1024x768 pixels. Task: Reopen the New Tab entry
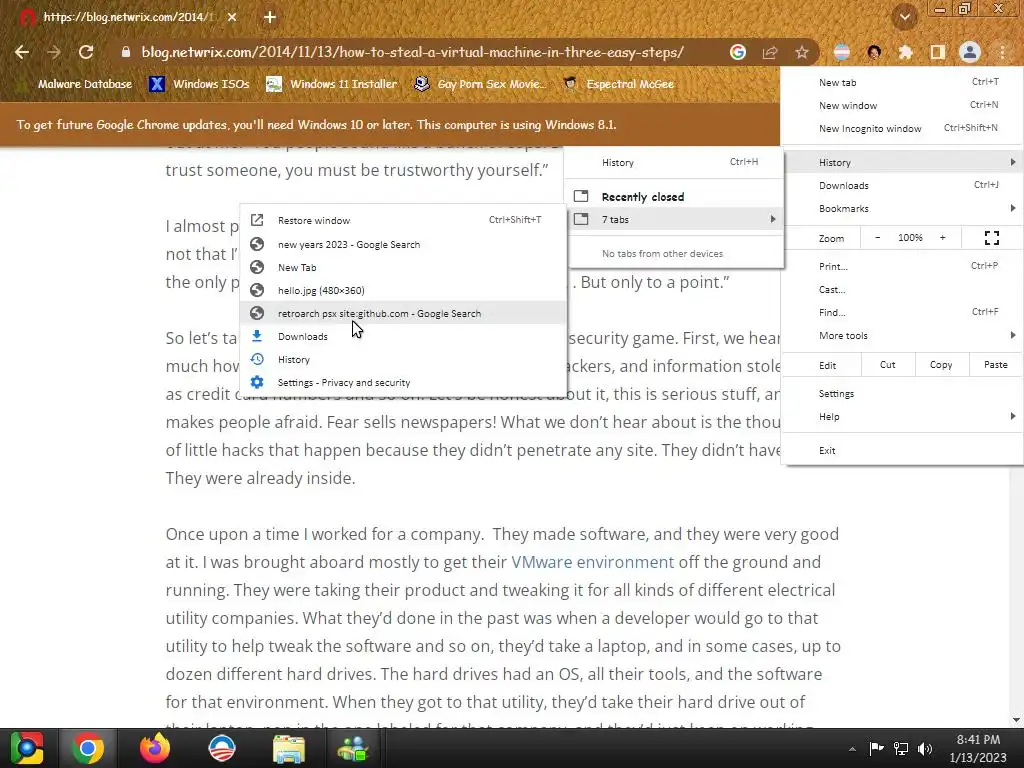pos(403,267)
